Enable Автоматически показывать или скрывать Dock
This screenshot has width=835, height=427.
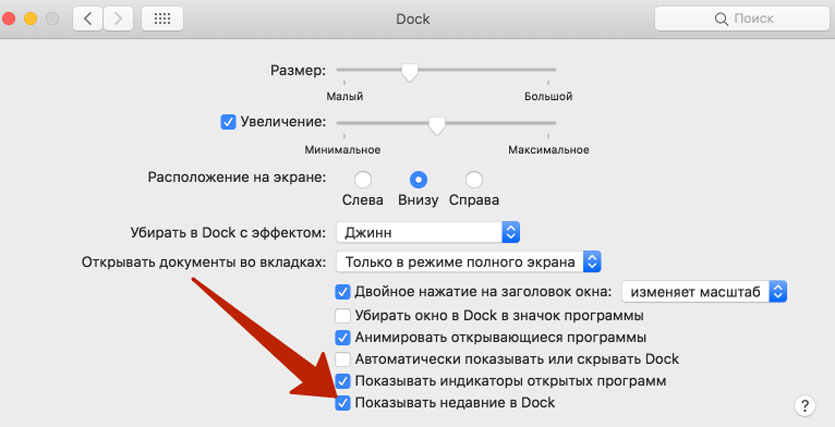[343, 359]
